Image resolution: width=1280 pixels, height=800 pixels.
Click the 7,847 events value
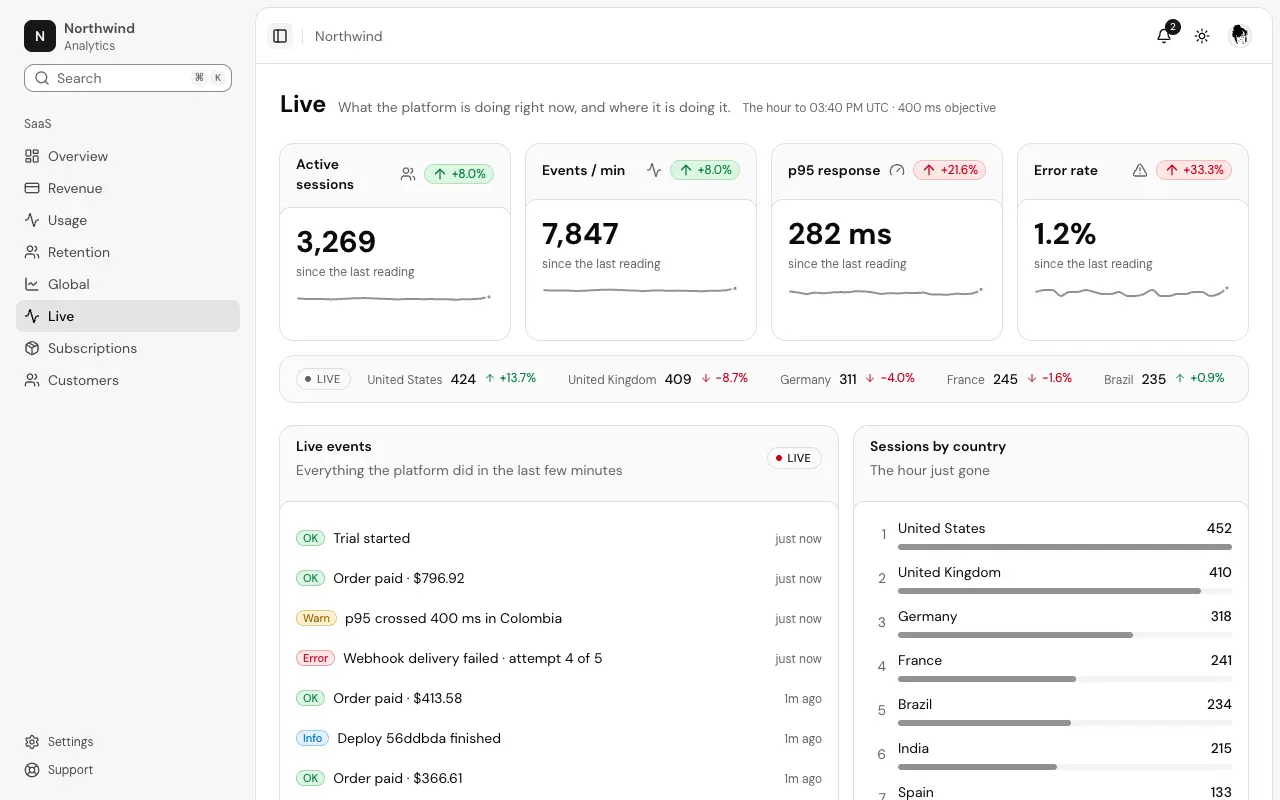click(x=580, y=234)
